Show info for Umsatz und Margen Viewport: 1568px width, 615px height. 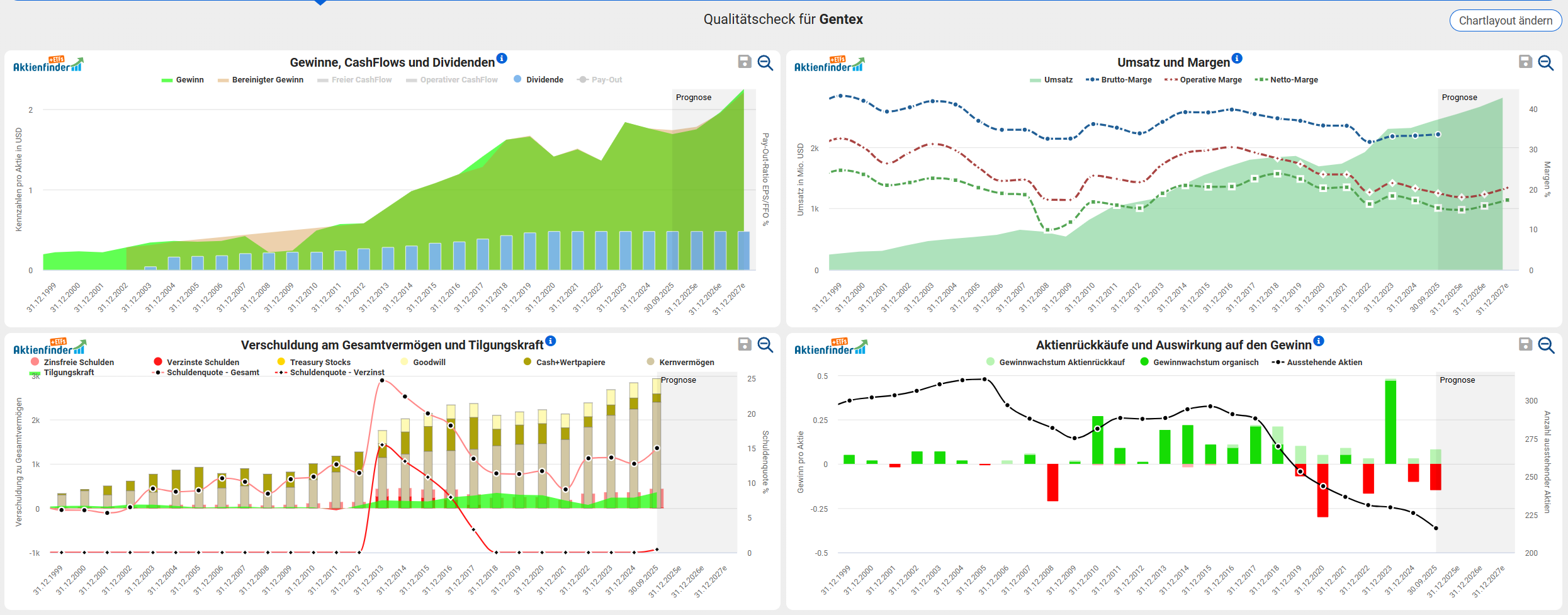coord(1237,59)
